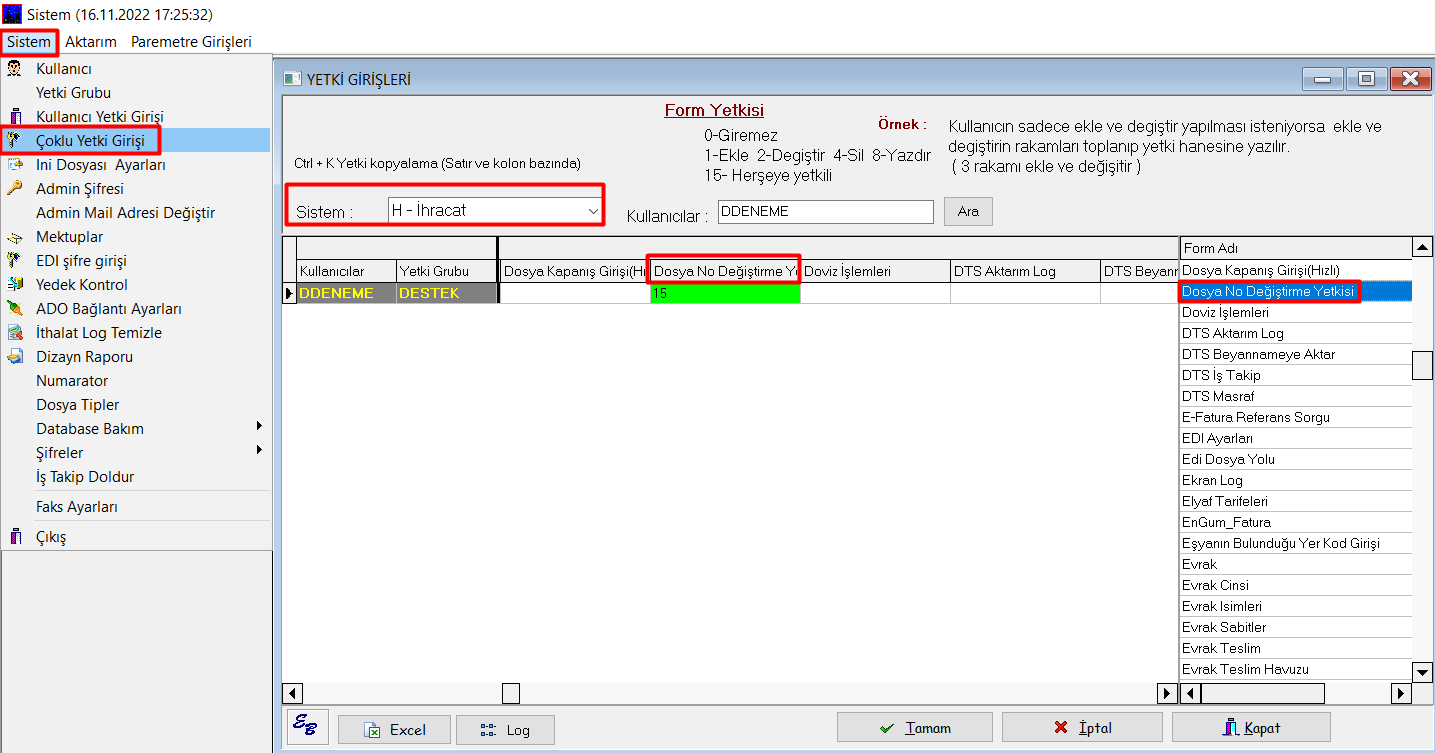The height and width of the screenshot is (753, 1435).
Task: Select Doviz İşlemleri in form list
Action: [x=1296, y=312]
